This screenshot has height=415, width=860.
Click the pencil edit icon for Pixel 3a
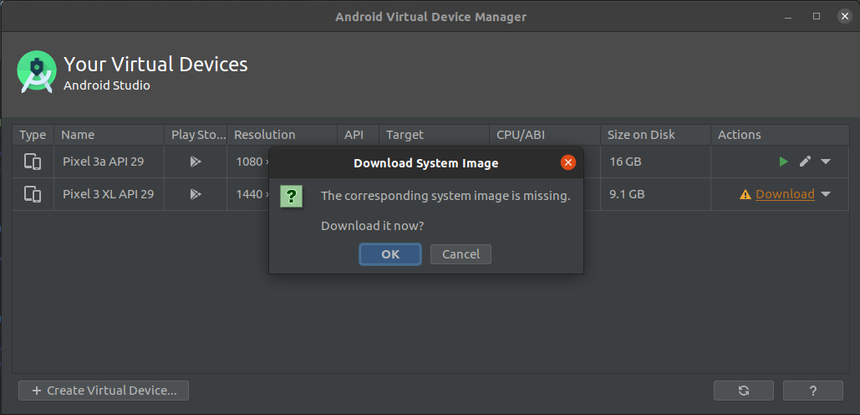(x=805, y=162)
